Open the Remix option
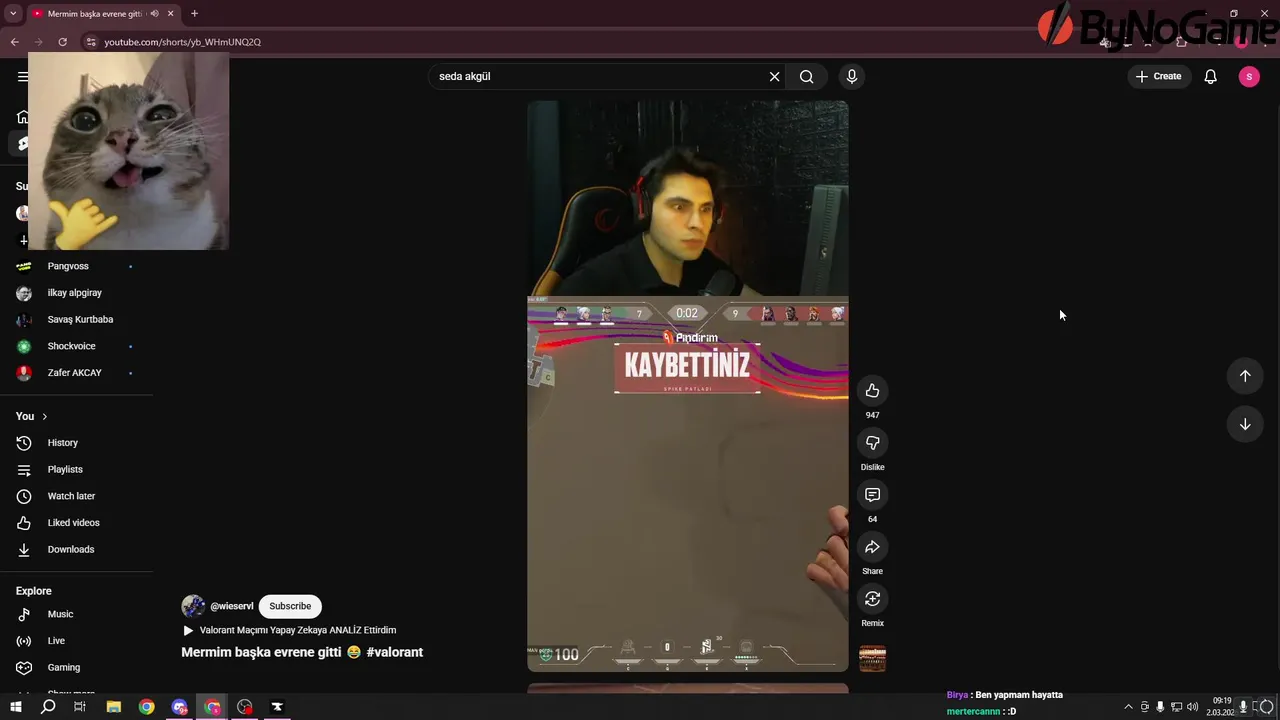The height and width of the screenshot is (720, 1280). [872, 599]
